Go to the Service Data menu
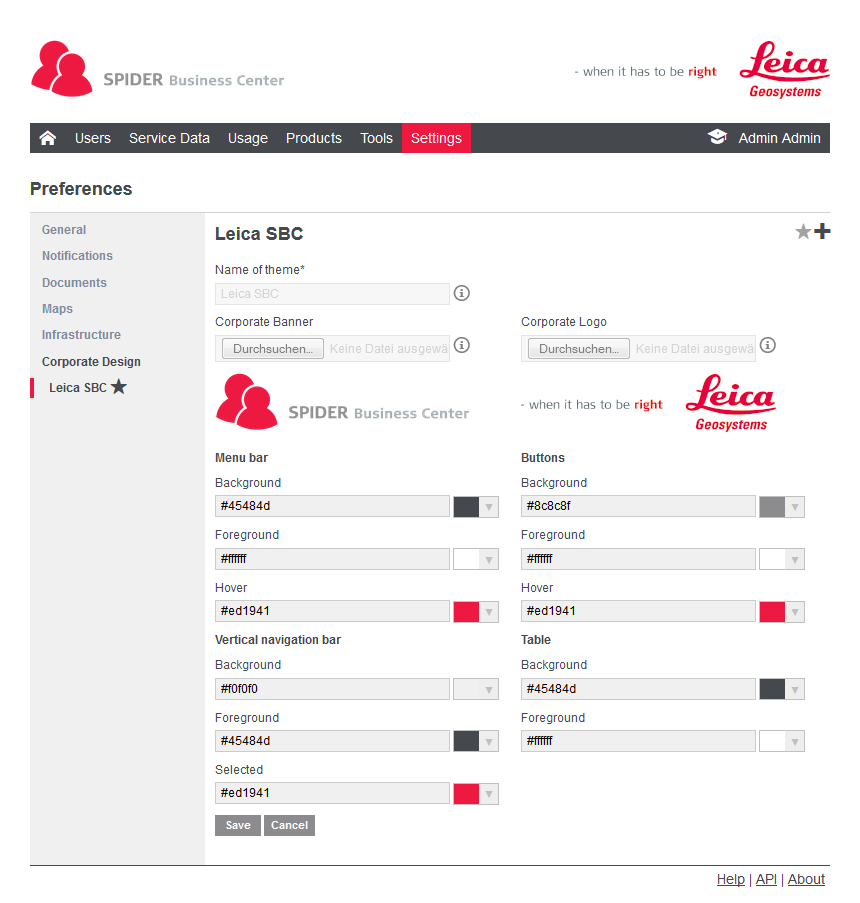 (169, 138)
